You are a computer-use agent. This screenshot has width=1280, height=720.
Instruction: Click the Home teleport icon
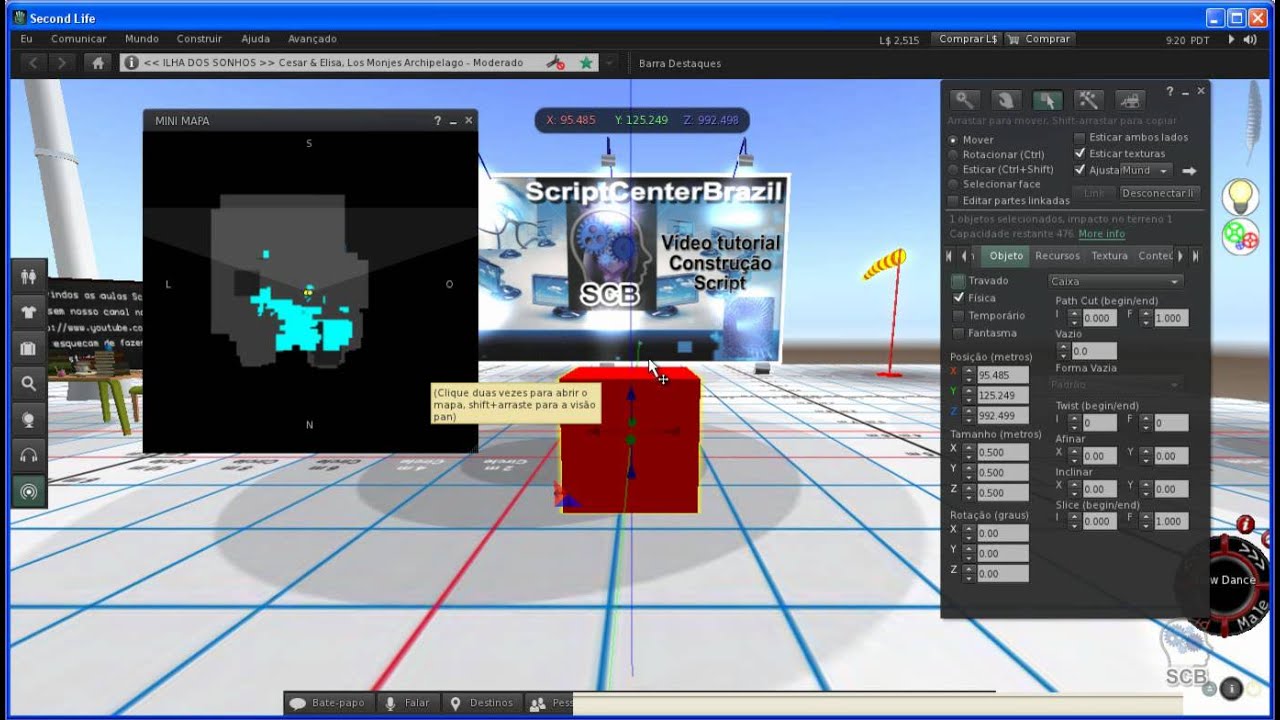[x=98, y=63]
